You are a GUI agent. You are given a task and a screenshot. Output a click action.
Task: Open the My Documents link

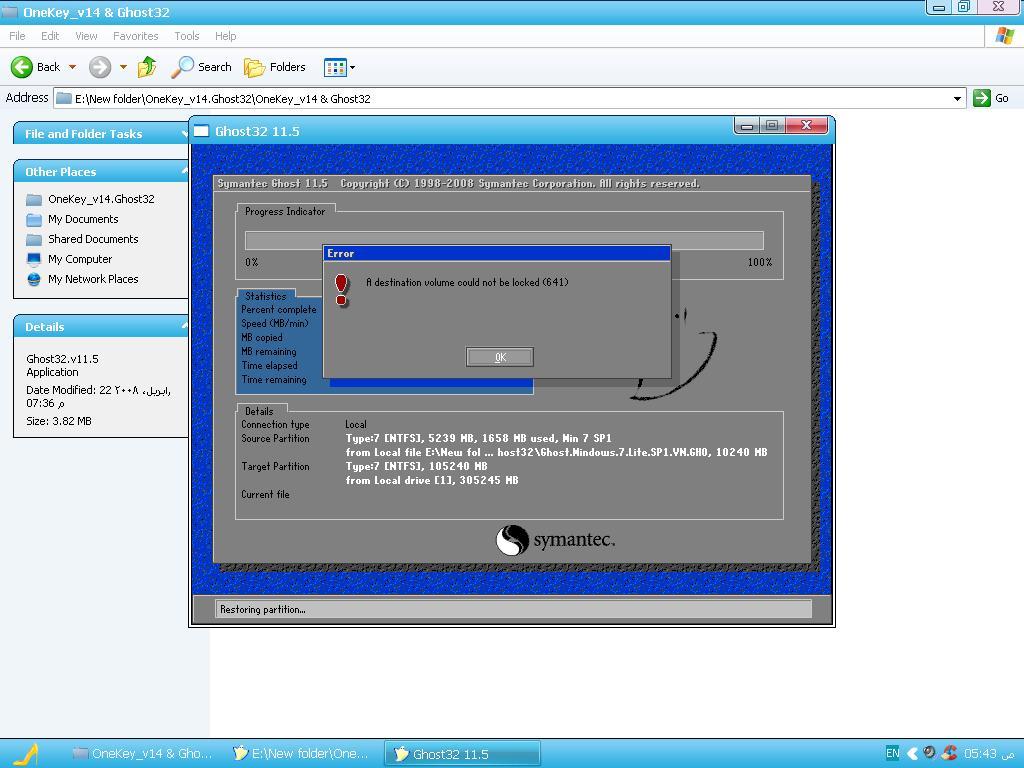pos(83,219)
